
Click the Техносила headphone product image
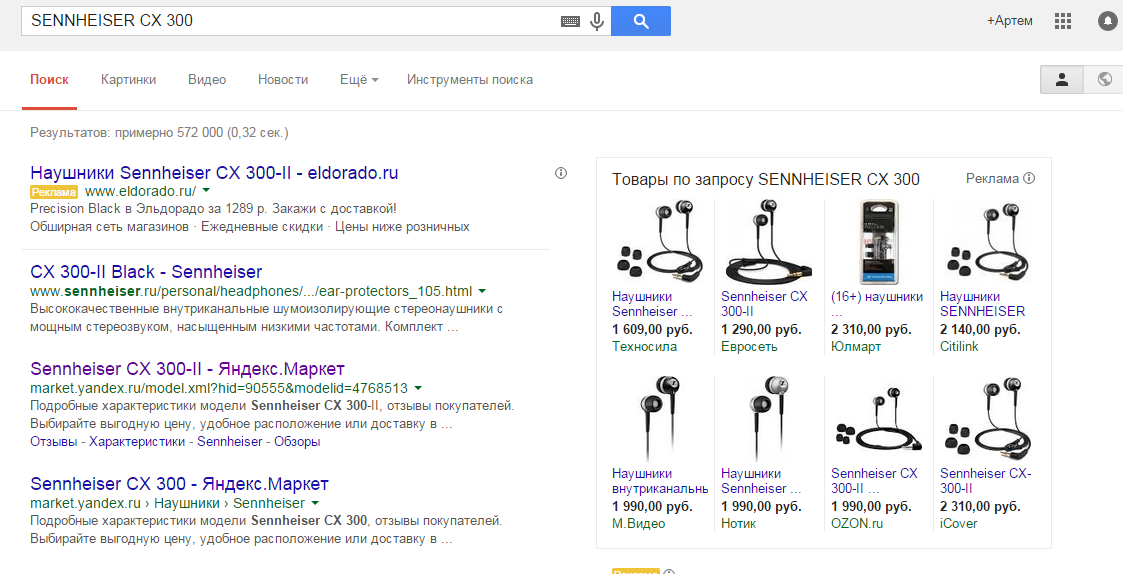[661, 241]
